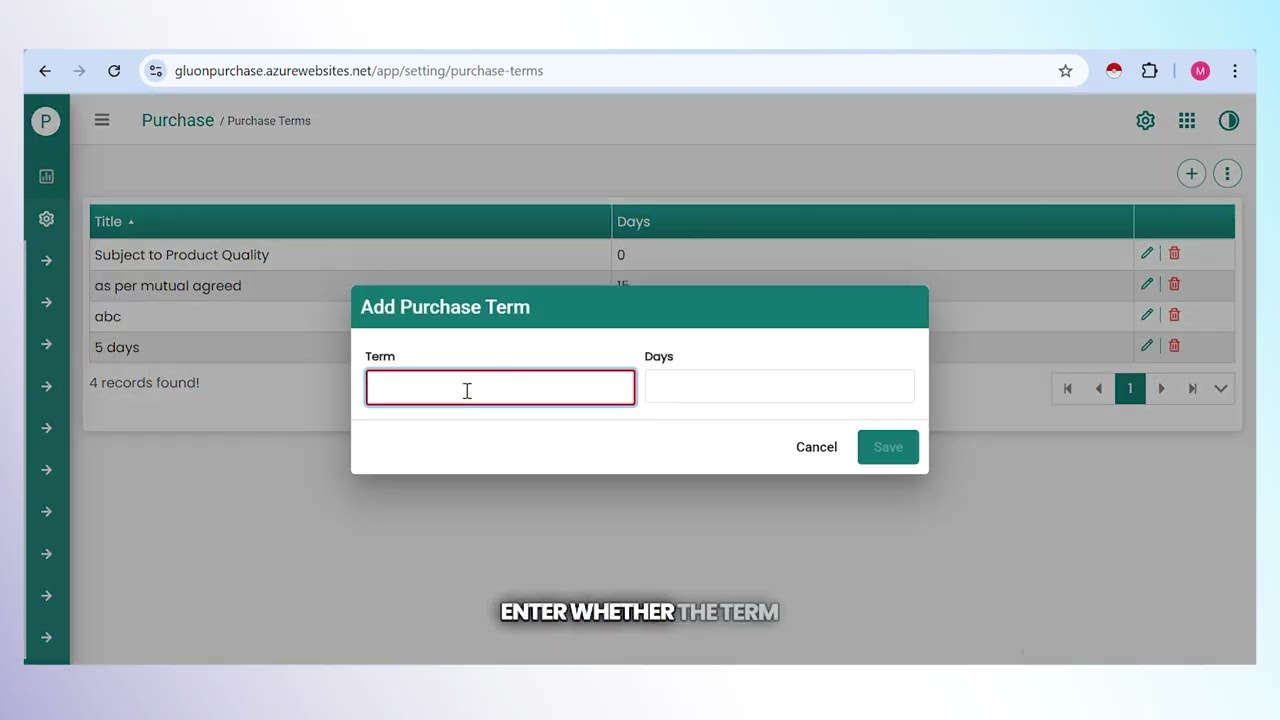Open second arrow item in sidebar
This screenshot has width=1280, height=720.
coord(46,302)
